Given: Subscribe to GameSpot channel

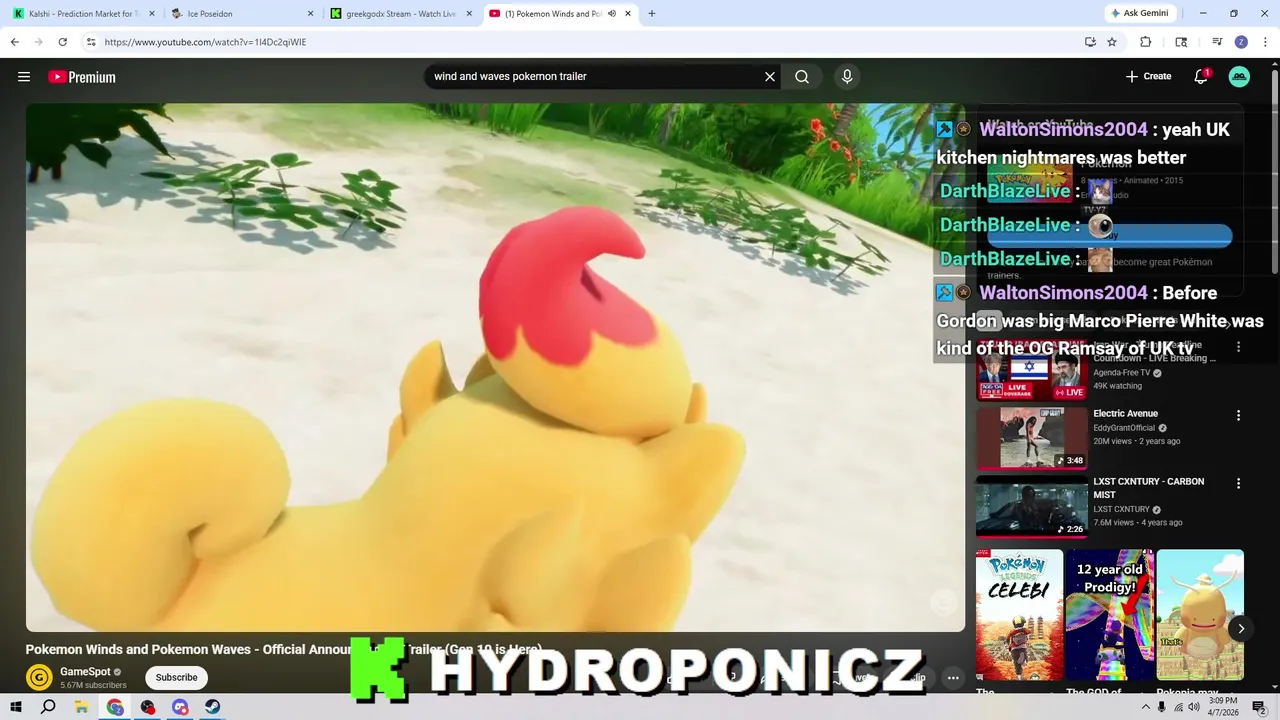Looking at the screenshot, I should click(176, 677).
